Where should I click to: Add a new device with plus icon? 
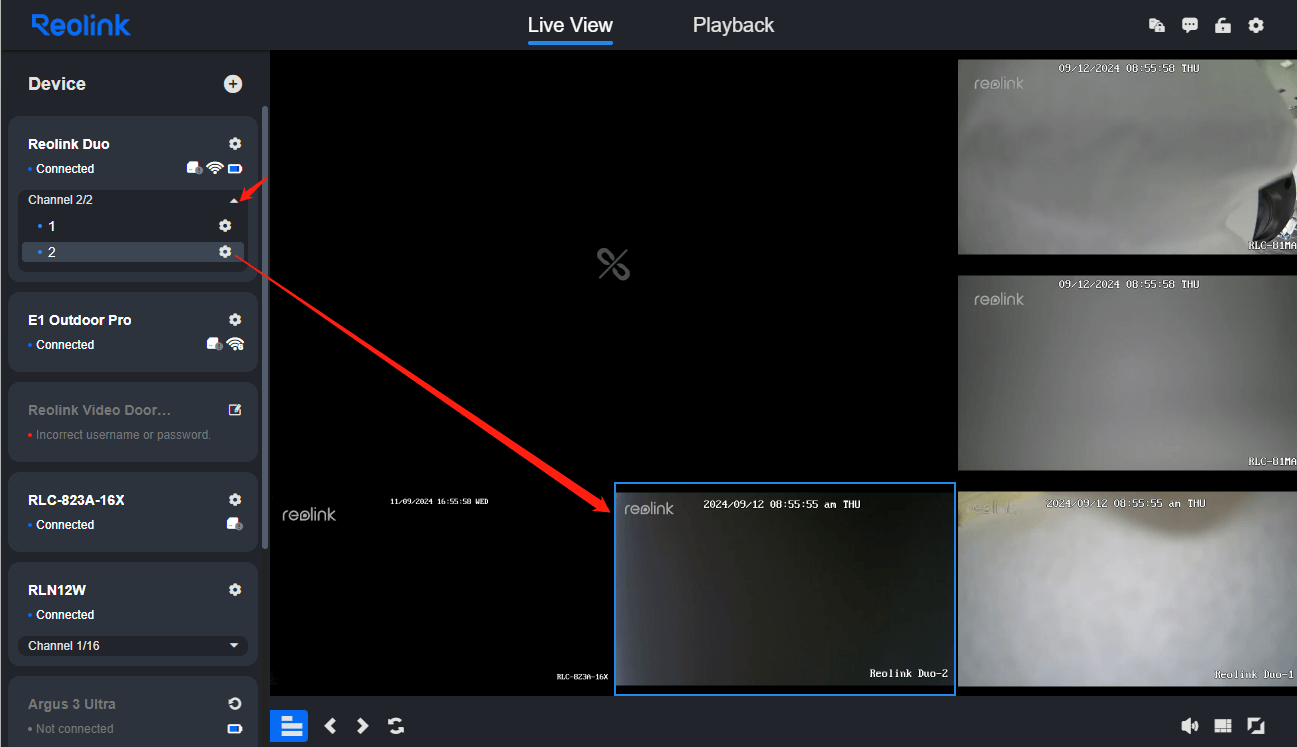233,84
